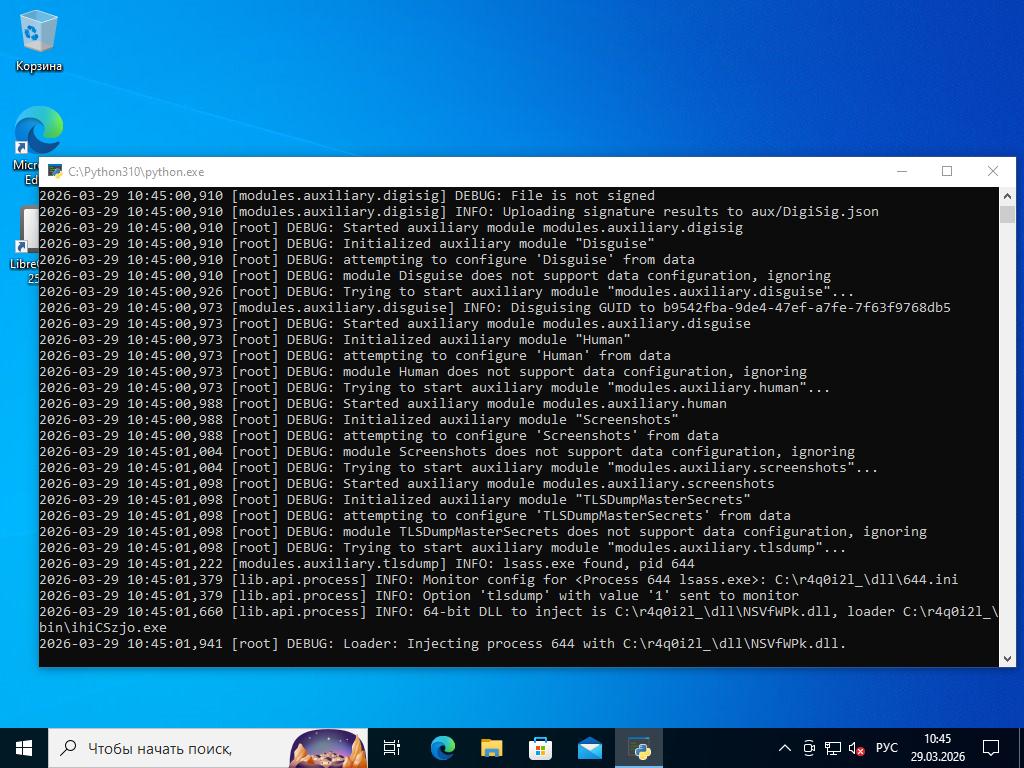Open the network status tray icon
Viewport: 1024px width, 768px height.
pyautogui.click(x=832, y=748)
